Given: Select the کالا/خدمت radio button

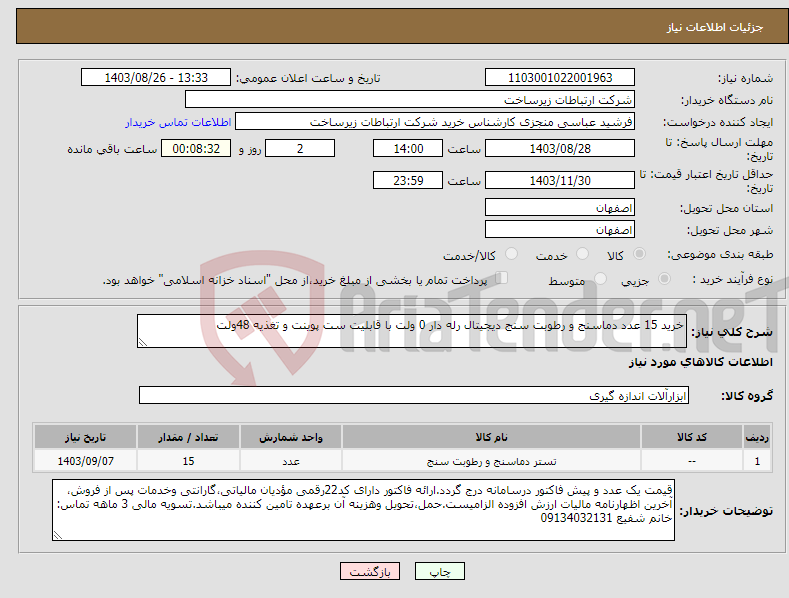Looking at the screenshot, I should pyautogui.click(x=511, y=254).
